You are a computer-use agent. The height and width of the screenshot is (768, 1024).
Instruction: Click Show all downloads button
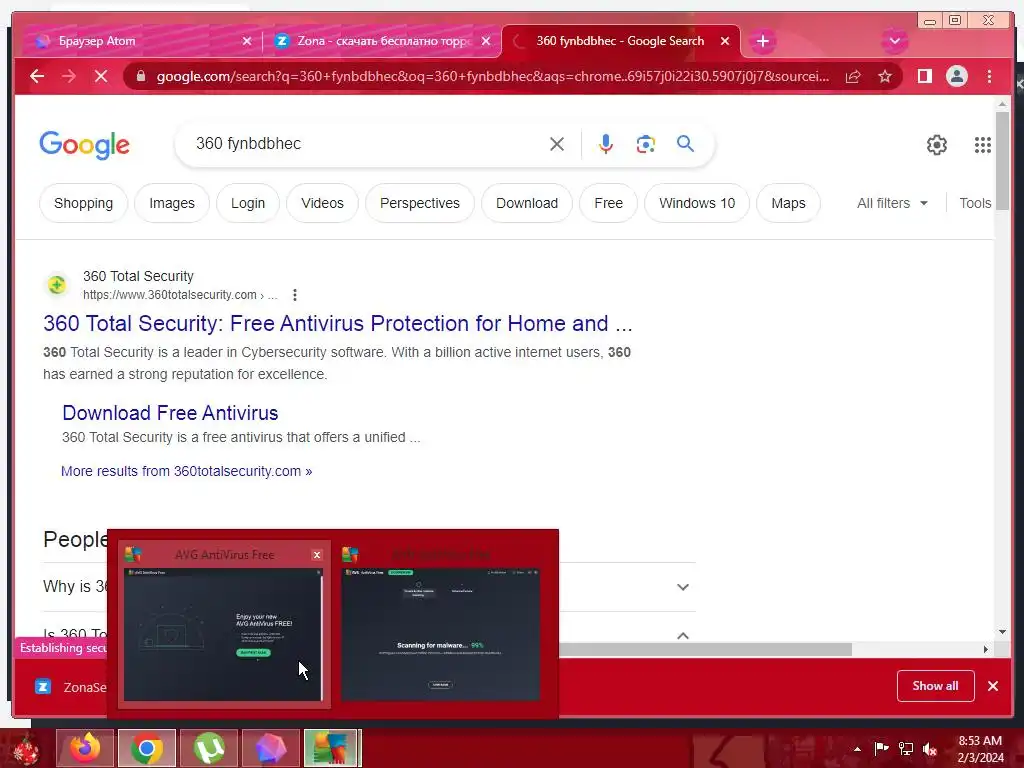tap(935, 686)
